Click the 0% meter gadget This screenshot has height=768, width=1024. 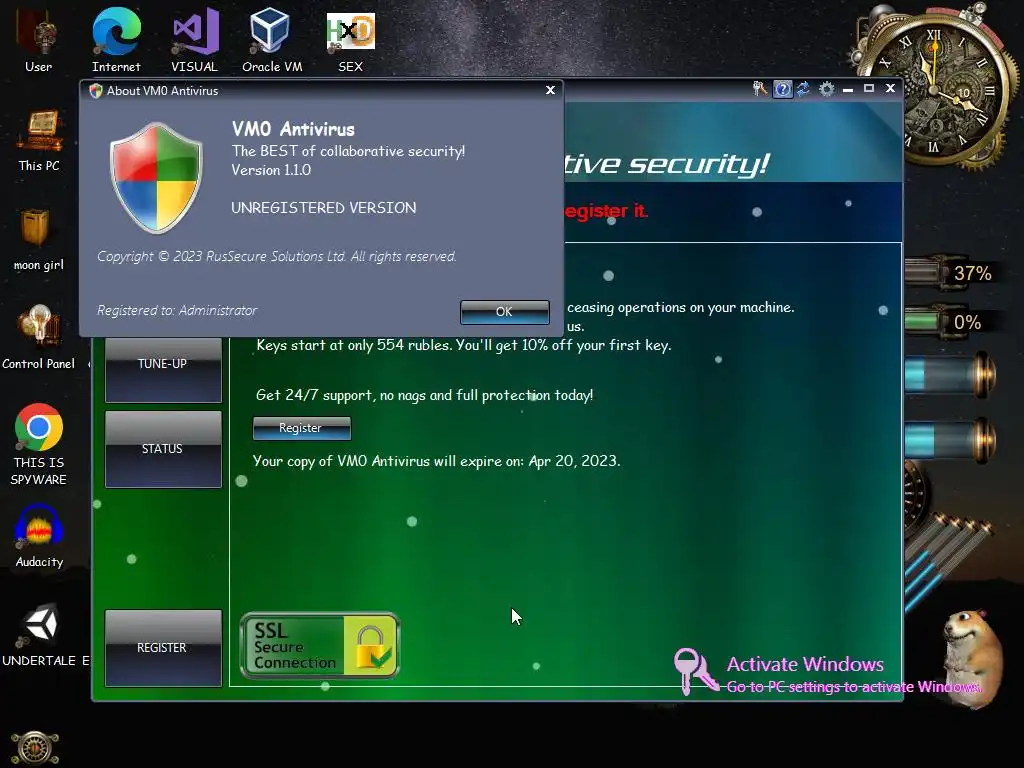pyautogui.click(x=952, y=322)
